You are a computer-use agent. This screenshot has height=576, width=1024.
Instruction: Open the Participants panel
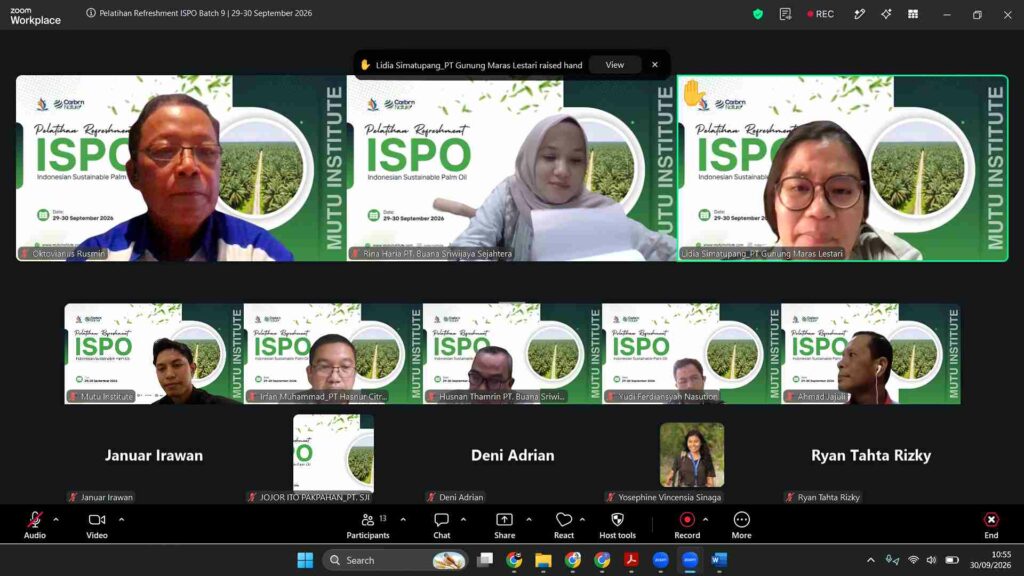(x=368, y=526)
